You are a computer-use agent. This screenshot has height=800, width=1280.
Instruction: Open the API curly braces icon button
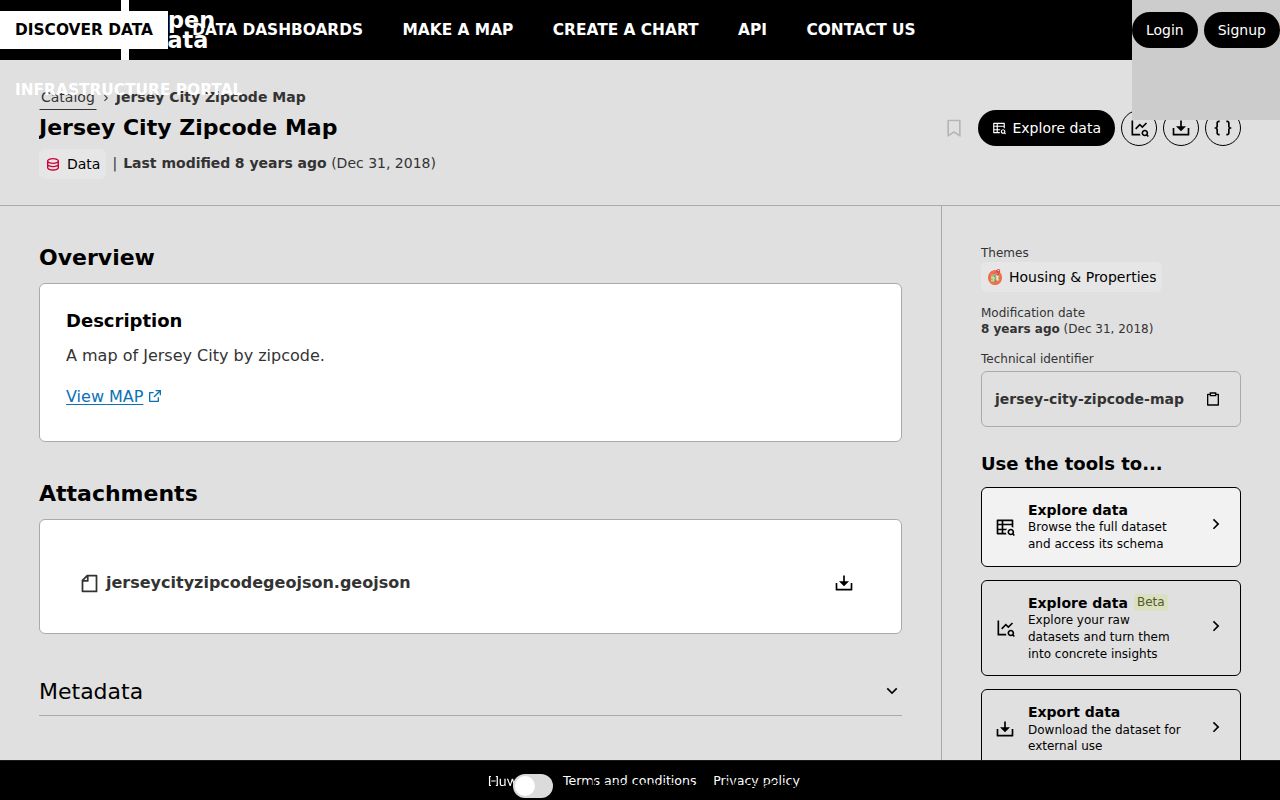(1223, 128)
